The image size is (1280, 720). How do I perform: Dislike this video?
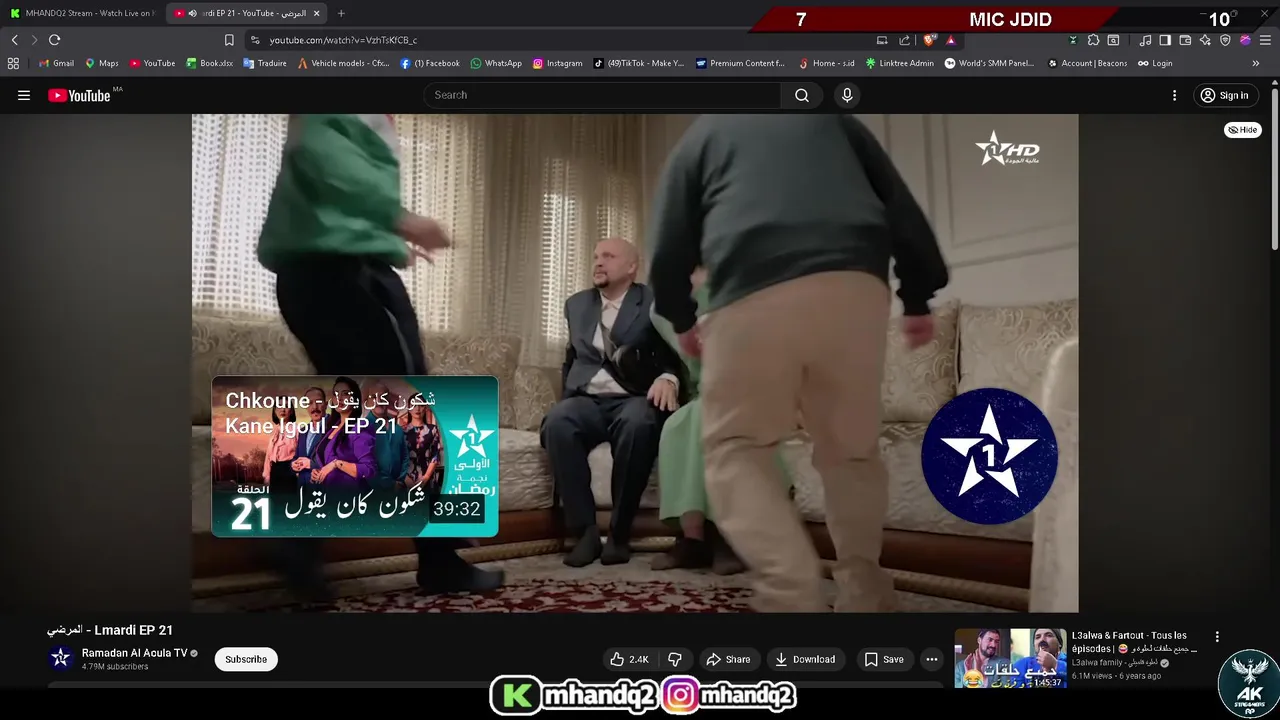coord(675,659)
